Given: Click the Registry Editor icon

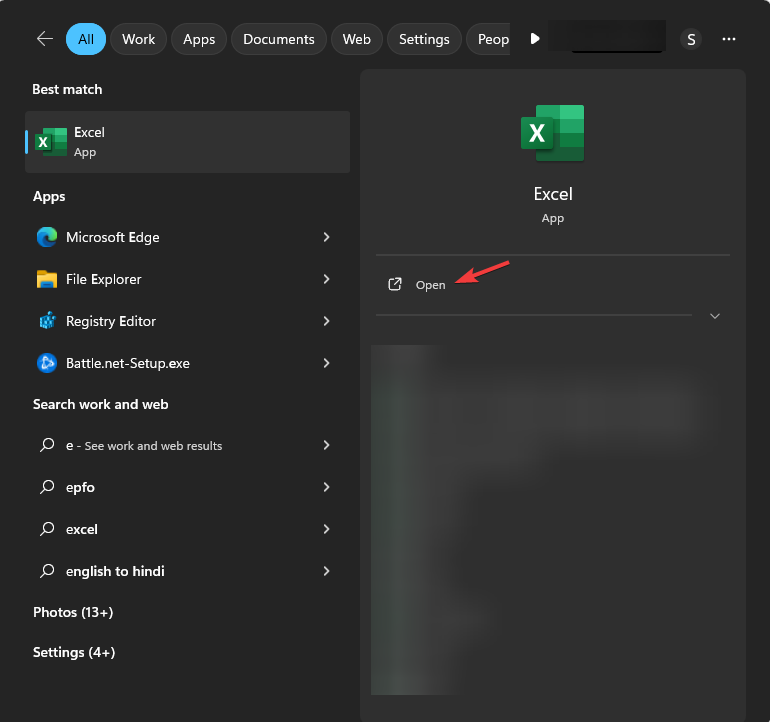Looking at the screenshot, I should pos(47,321).
